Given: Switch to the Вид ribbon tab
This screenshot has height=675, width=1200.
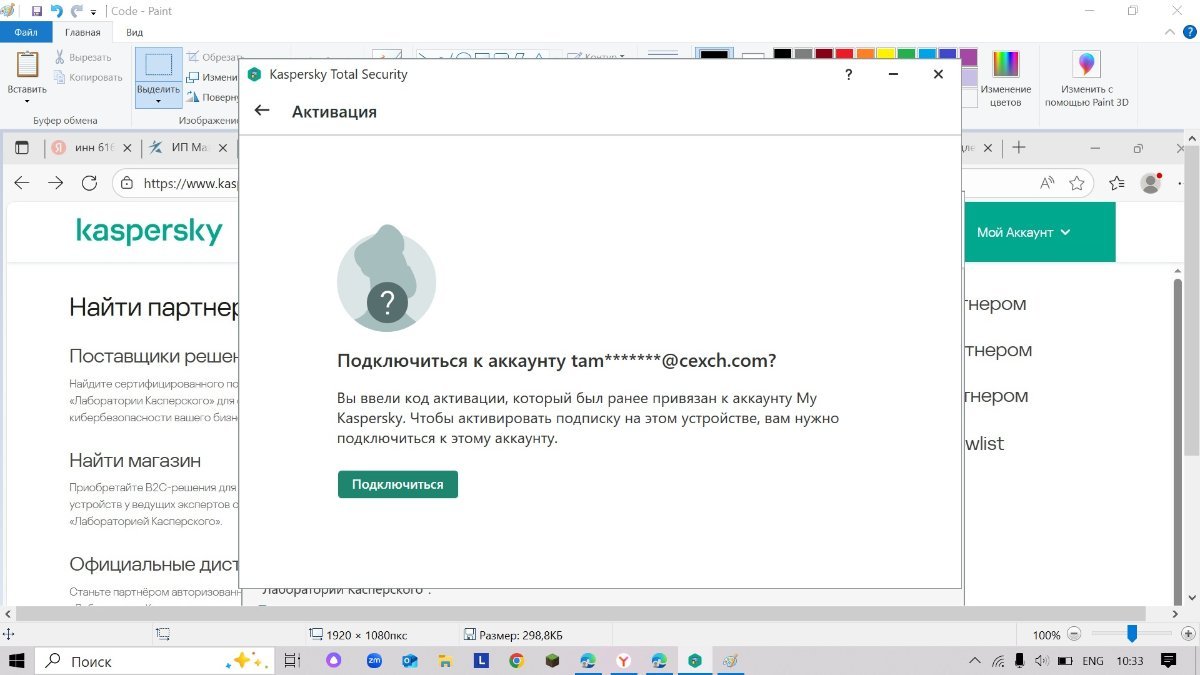Looking at the screenshot, I should click(x=134, y=32).
